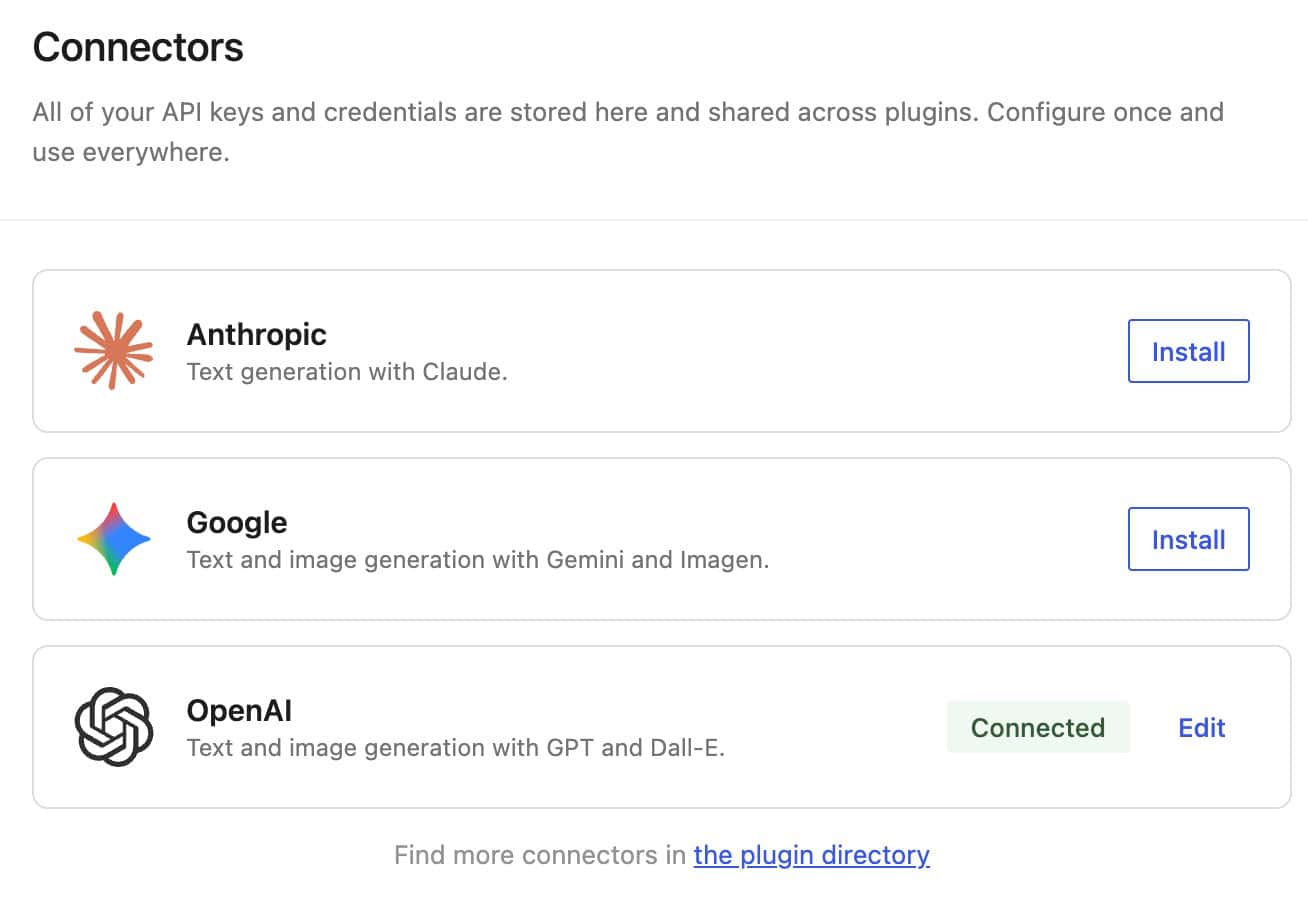Click the Anthropic starburst logo icon
The width and height of the screenshot is (1308, 916).
(x=114, y=350)
